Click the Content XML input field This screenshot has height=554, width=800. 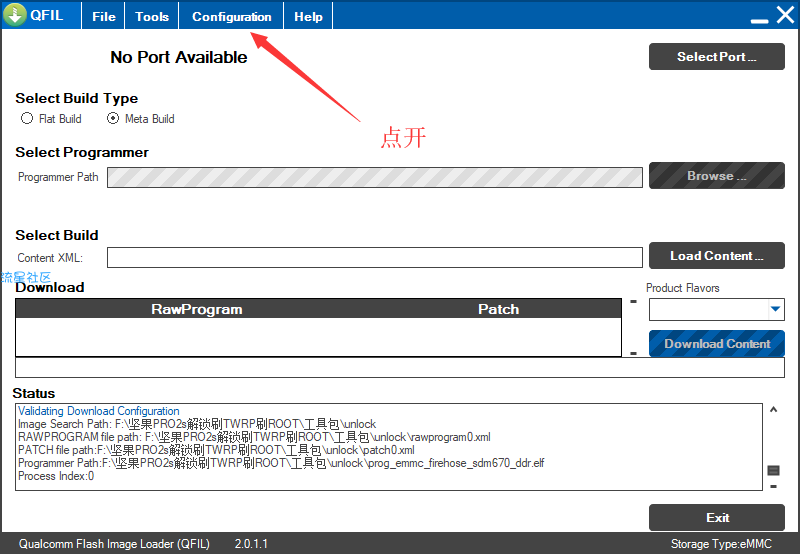(x=374, y=257)
